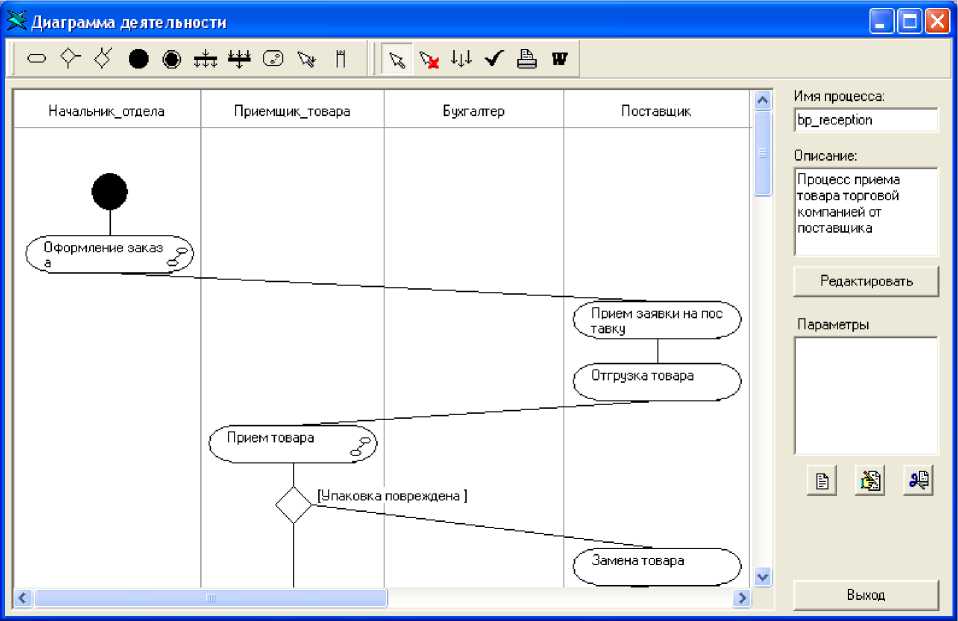Click the Бухгалтер swimlane header

474,111
